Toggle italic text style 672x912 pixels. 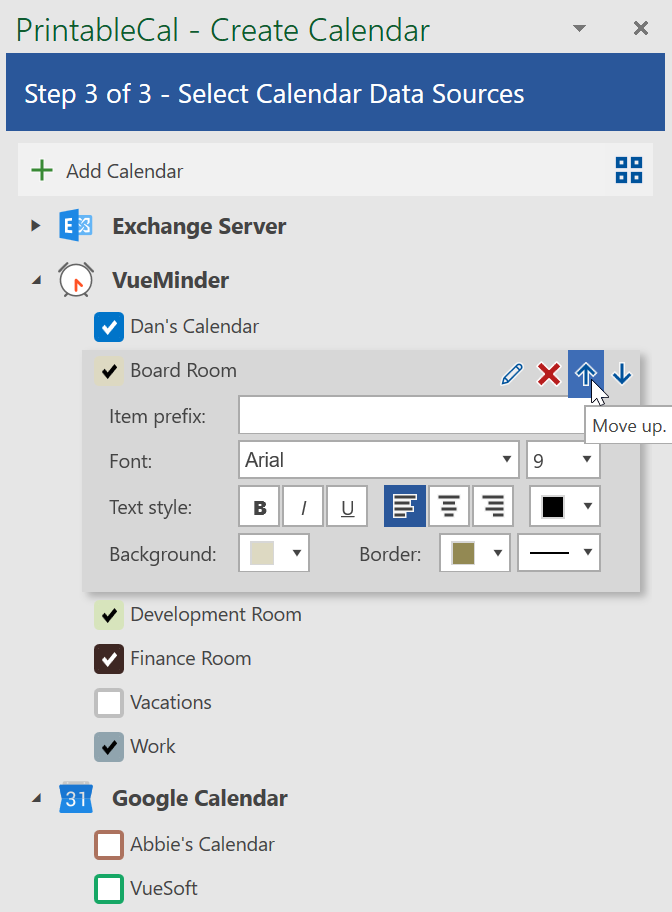click(303, 507)
